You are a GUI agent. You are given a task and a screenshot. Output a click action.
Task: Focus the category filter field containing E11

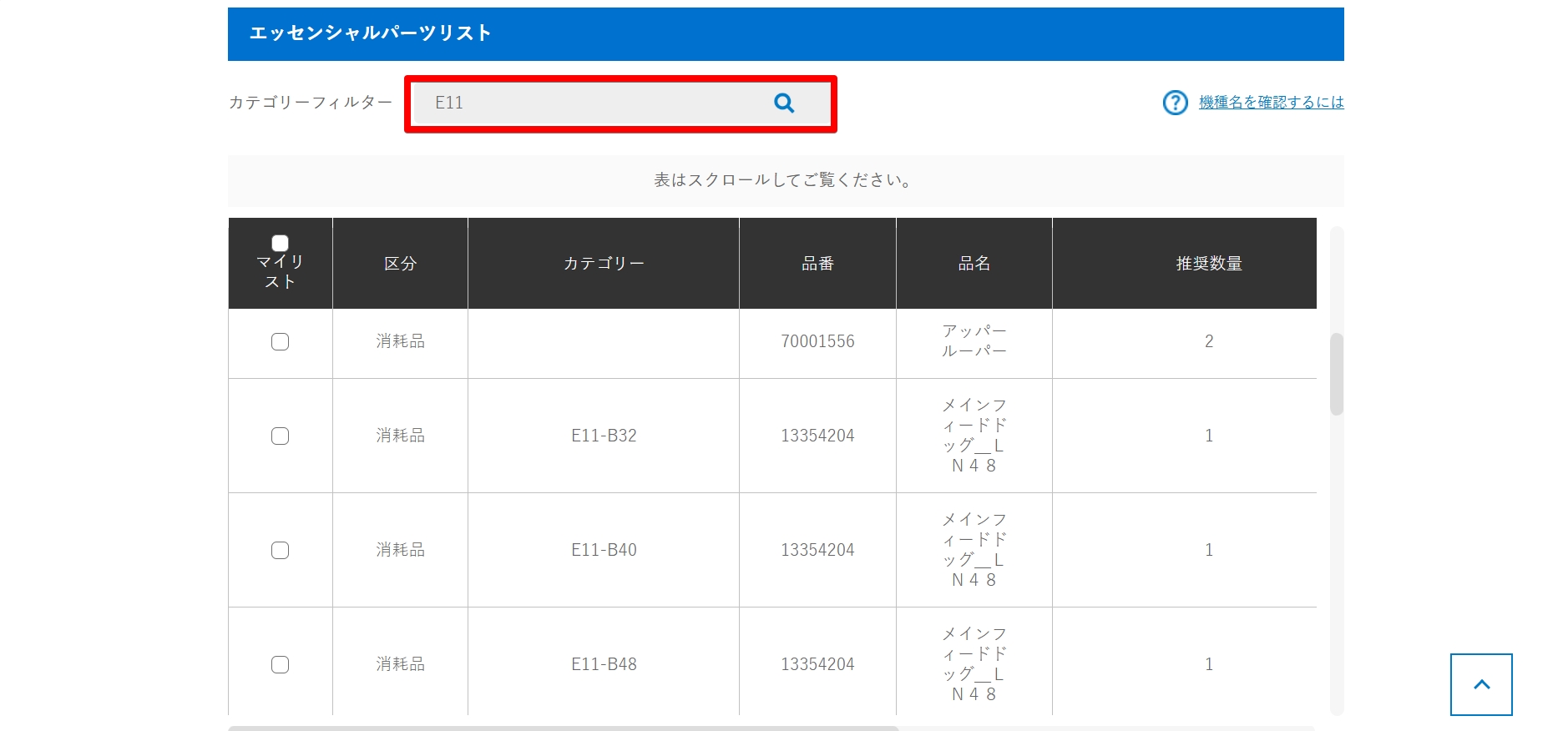click(593, 103)
